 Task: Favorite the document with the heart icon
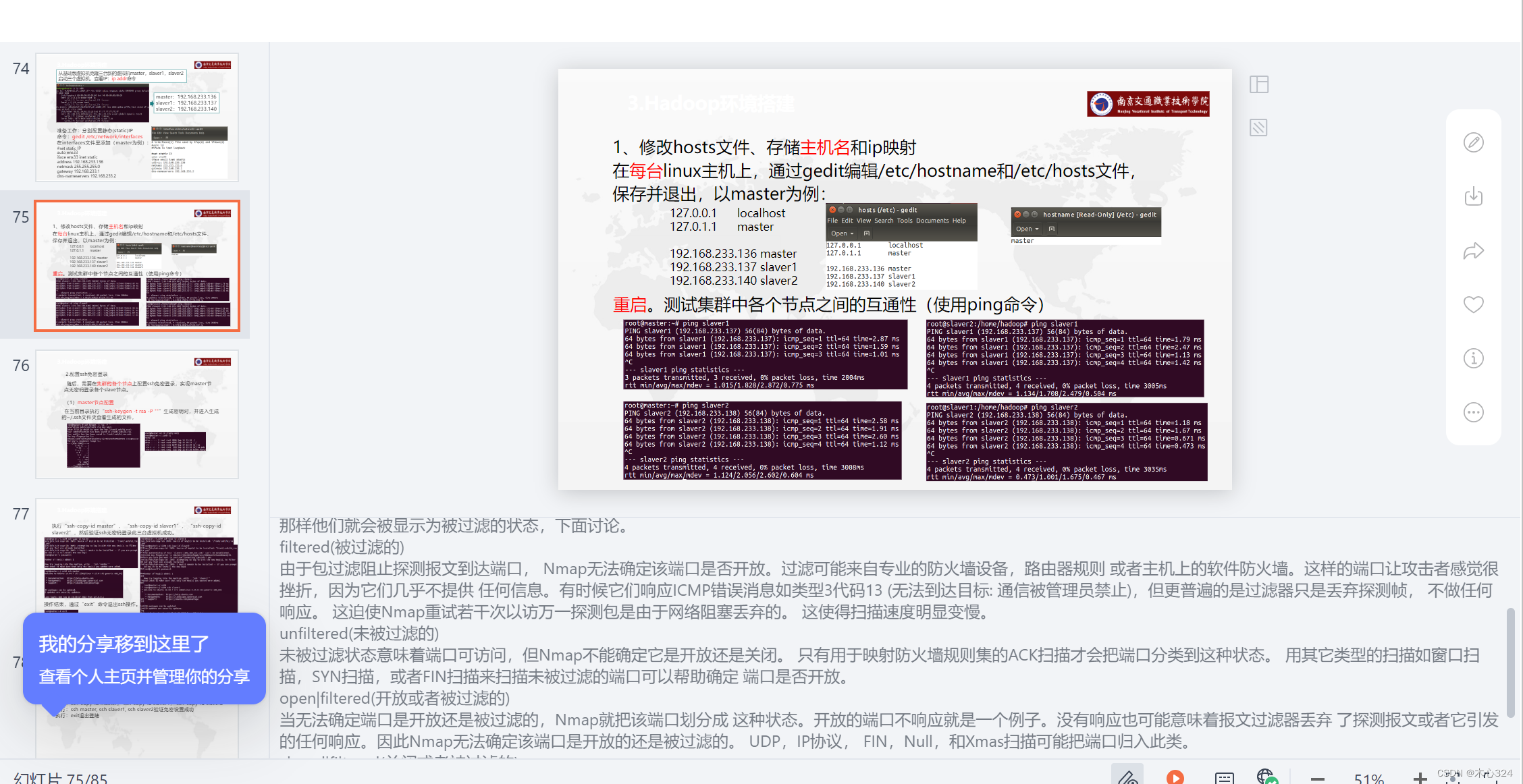tap(1473, 304)
